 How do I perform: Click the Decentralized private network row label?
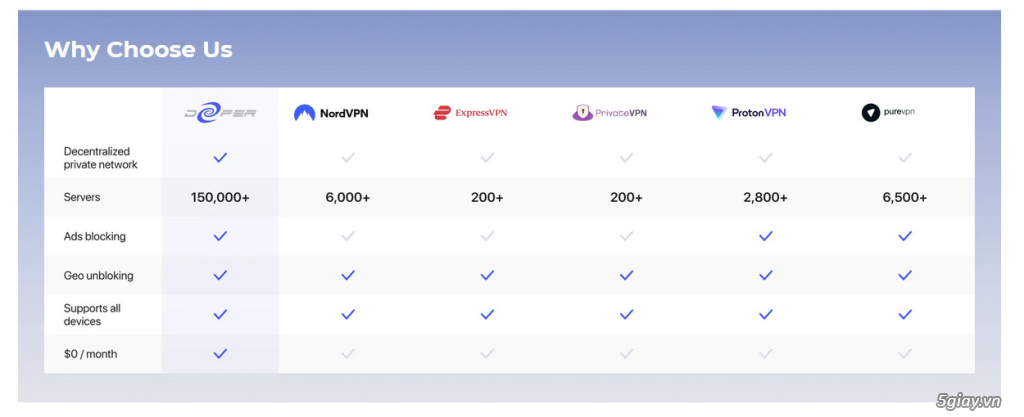[x=101, y=158]
